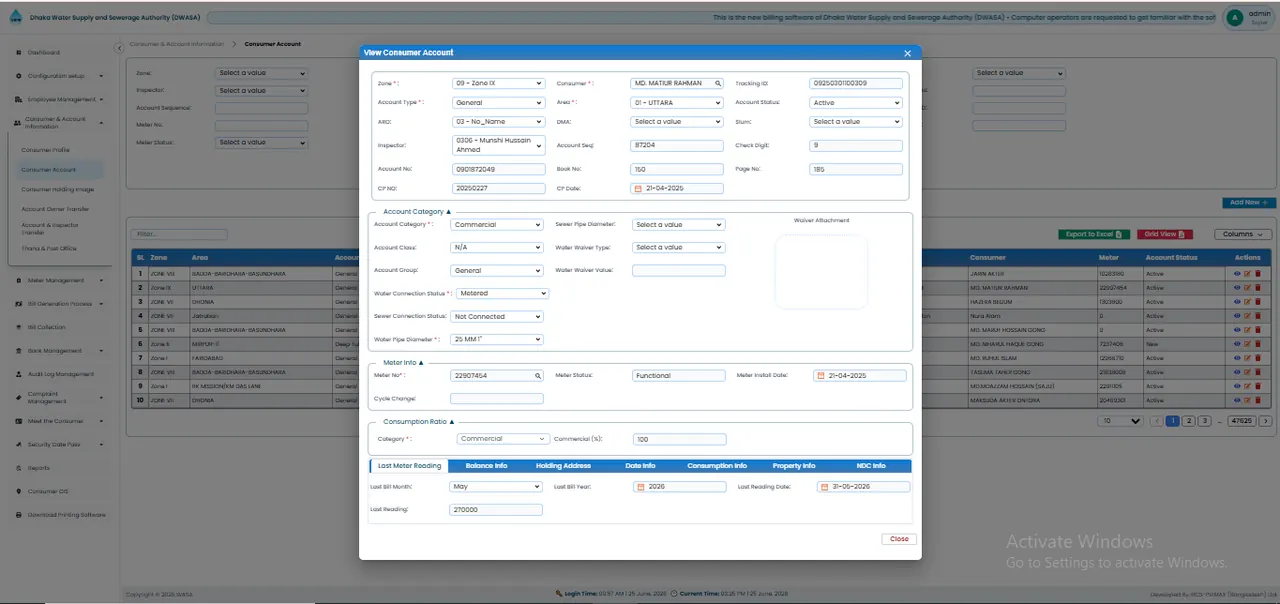Click the Last Reading input field
This screenshot has height=604, width=1280.
click(496, 510)
